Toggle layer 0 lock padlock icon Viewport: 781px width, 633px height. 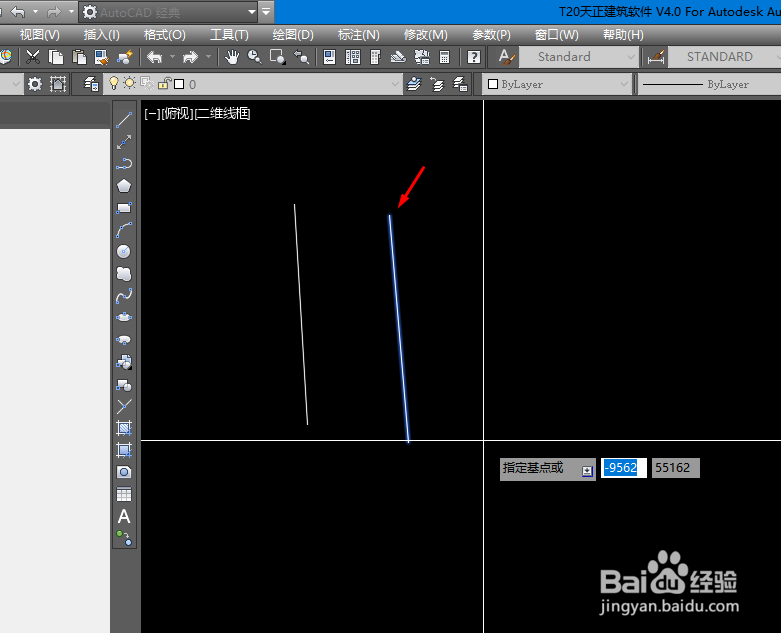[x=164, y=83]
